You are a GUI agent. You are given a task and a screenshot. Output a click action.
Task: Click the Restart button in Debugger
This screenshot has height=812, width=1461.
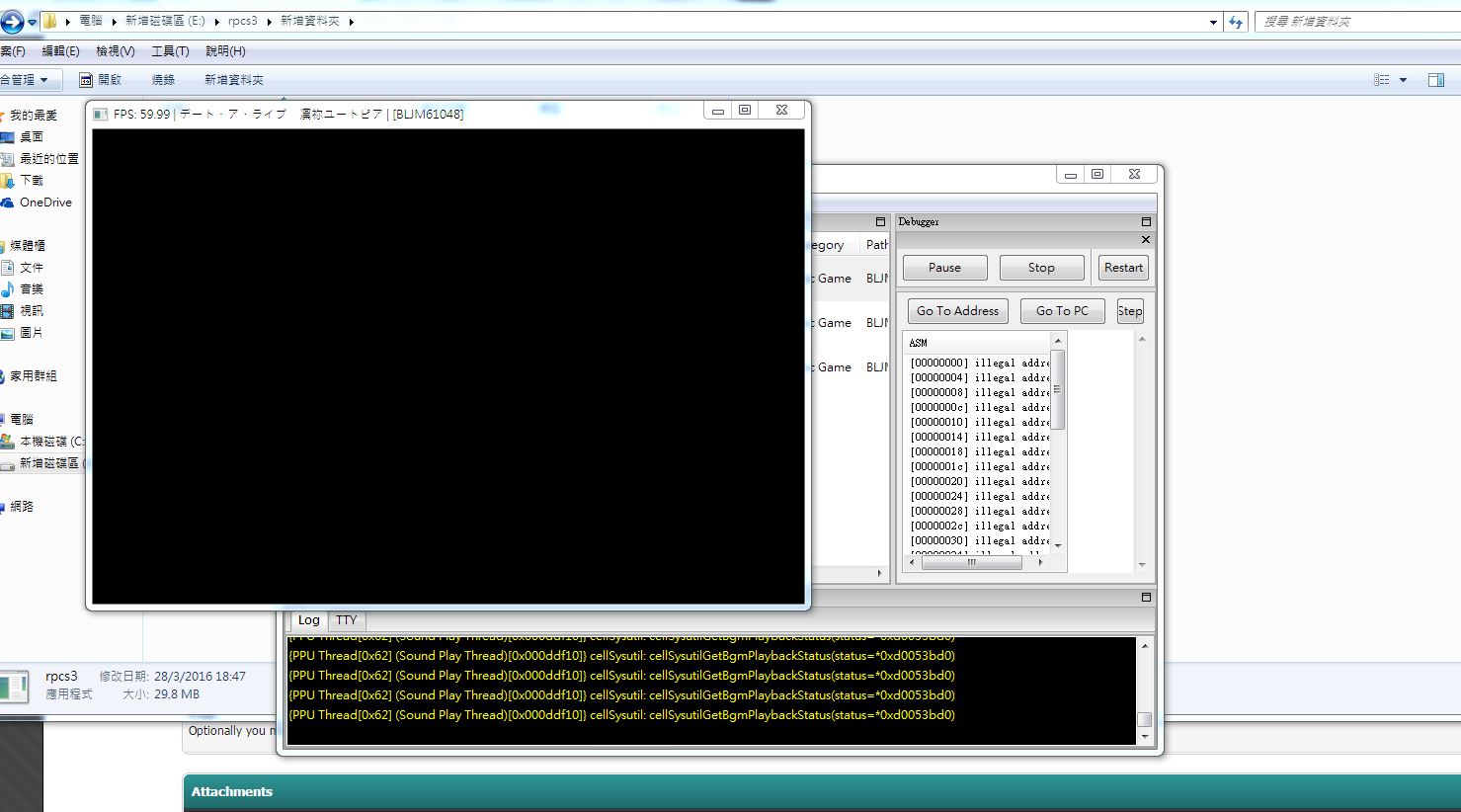pos(1123,268)
